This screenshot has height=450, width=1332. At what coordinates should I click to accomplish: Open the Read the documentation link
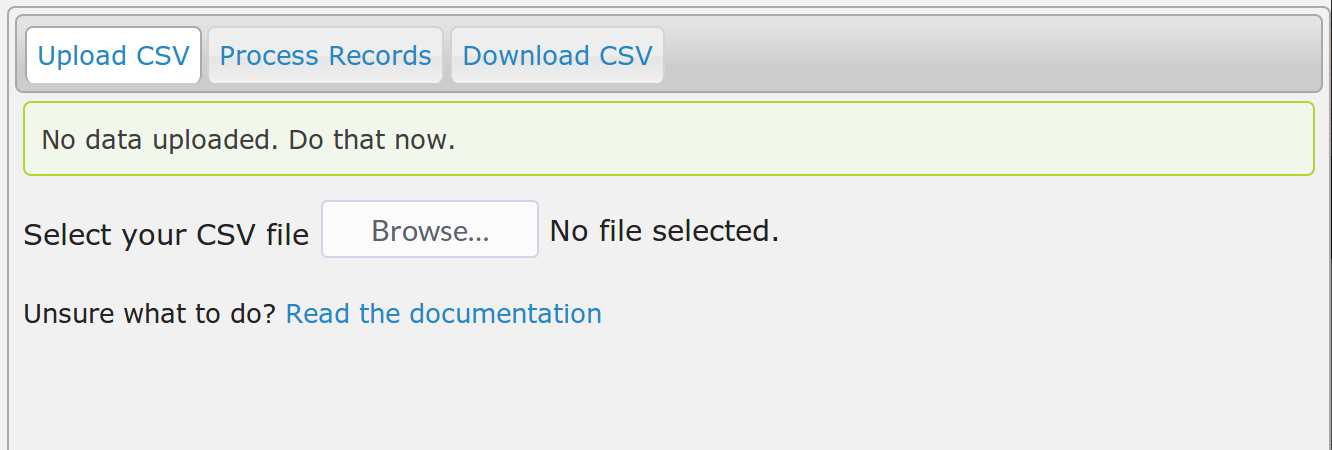coord(443,314)
